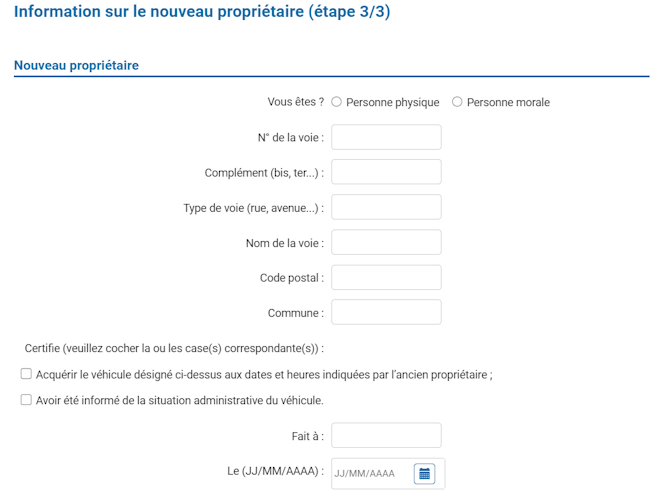
Task: Click the JJ/MM/AAAA date text field
Action: pos(371,473)
